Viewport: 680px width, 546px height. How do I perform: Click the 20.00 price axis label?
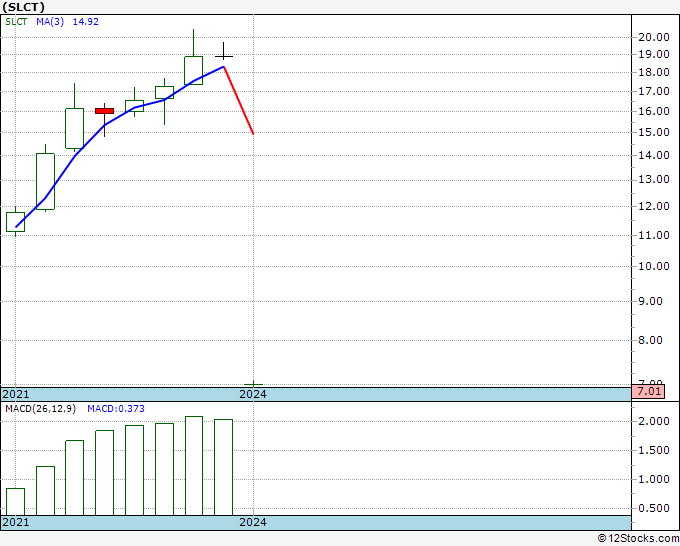pyautogui.click(x=654, y=37)
